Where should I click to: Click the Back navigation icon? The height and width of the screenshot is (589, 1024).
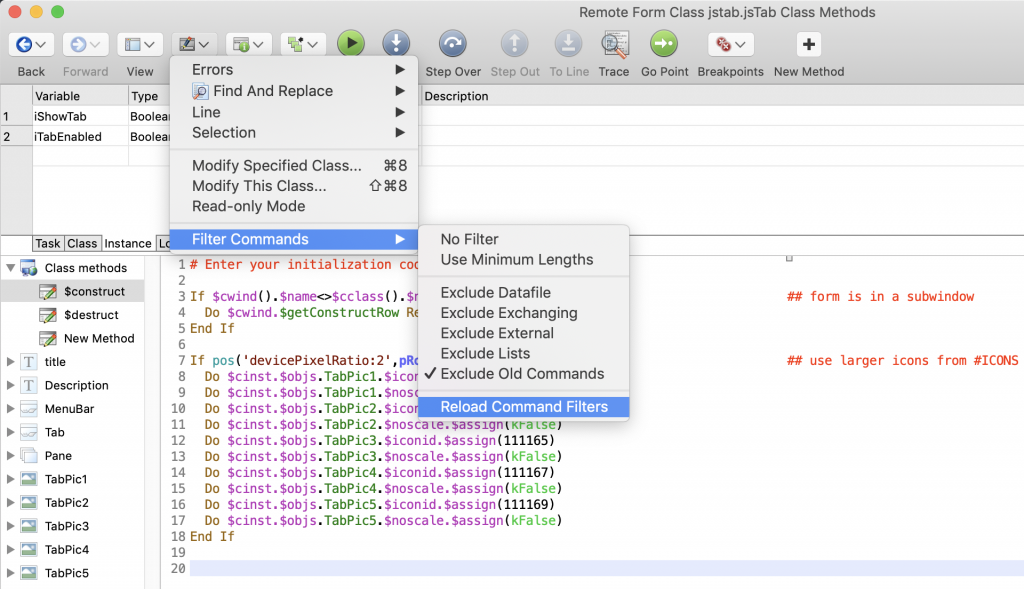23,43
